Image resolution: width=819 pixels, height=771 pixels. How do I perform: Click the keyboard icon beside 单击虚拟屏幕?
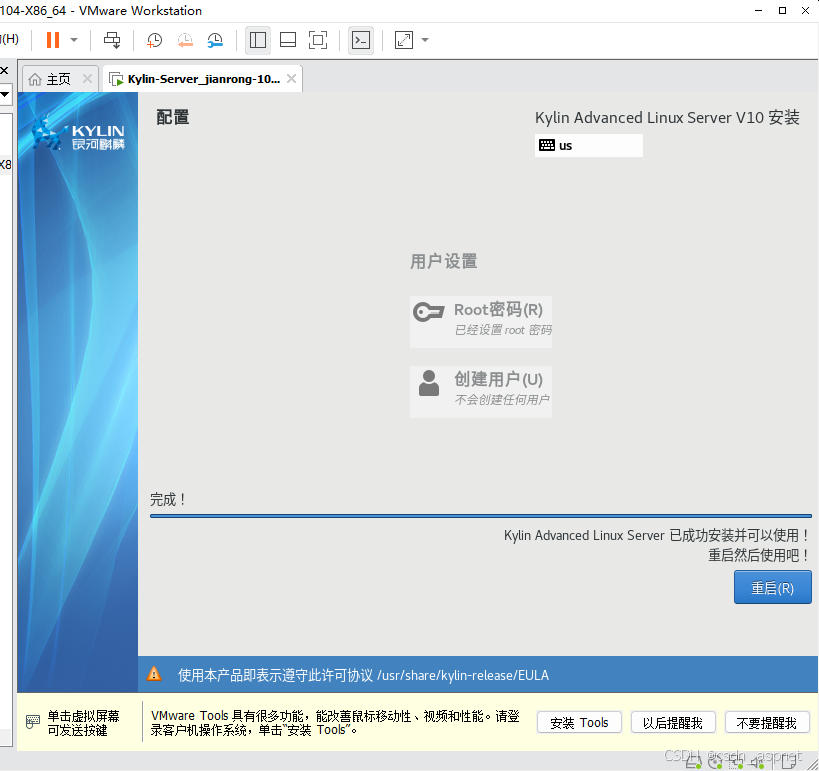tap(33, 722)
